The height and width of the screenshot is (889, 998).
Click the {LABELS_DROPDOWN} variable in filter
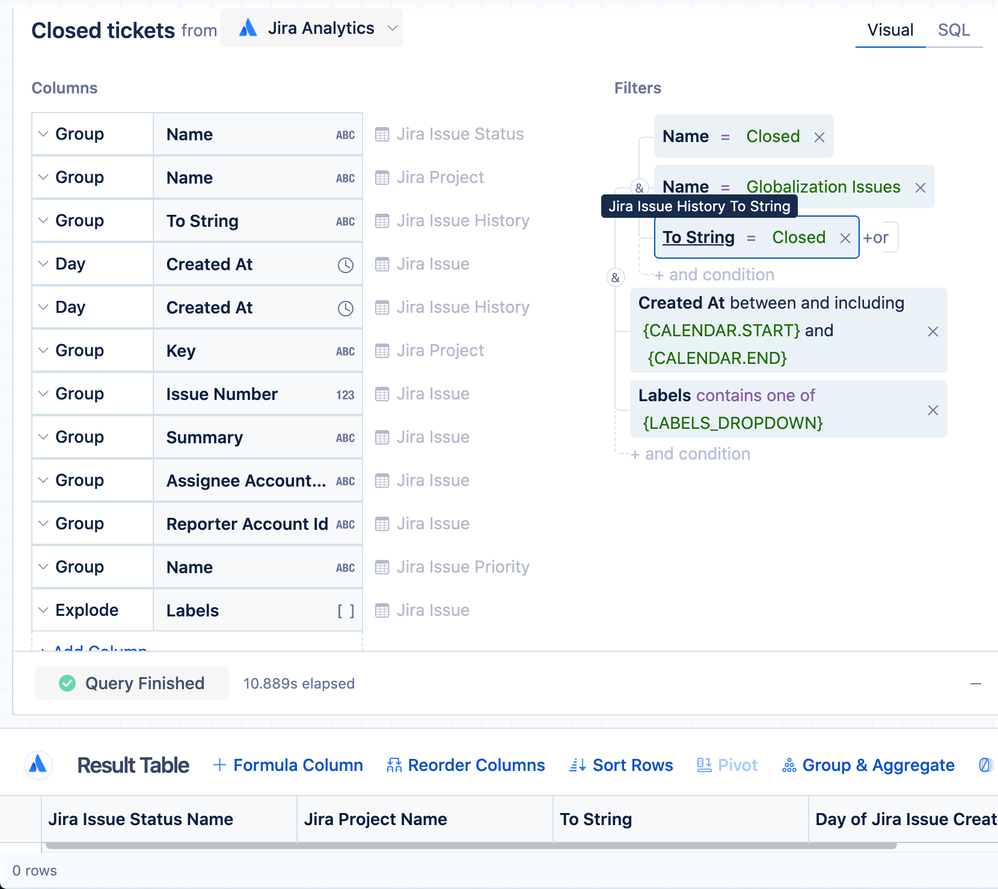[733, 423]
